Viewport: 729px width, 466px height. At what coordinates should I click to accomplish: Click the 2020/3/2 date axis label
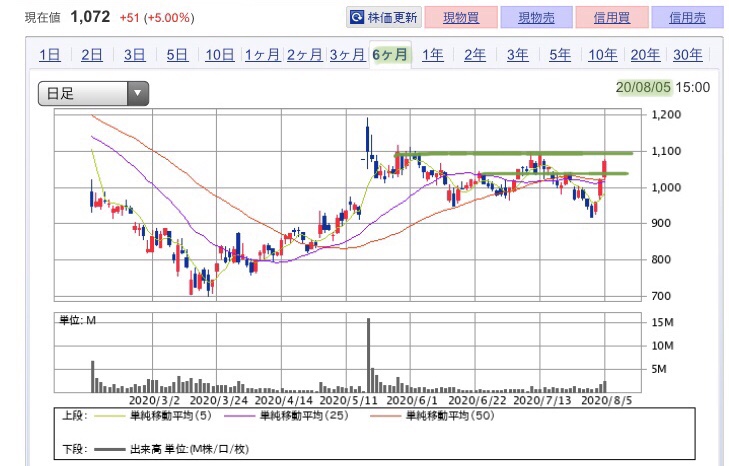click(154, 400)
